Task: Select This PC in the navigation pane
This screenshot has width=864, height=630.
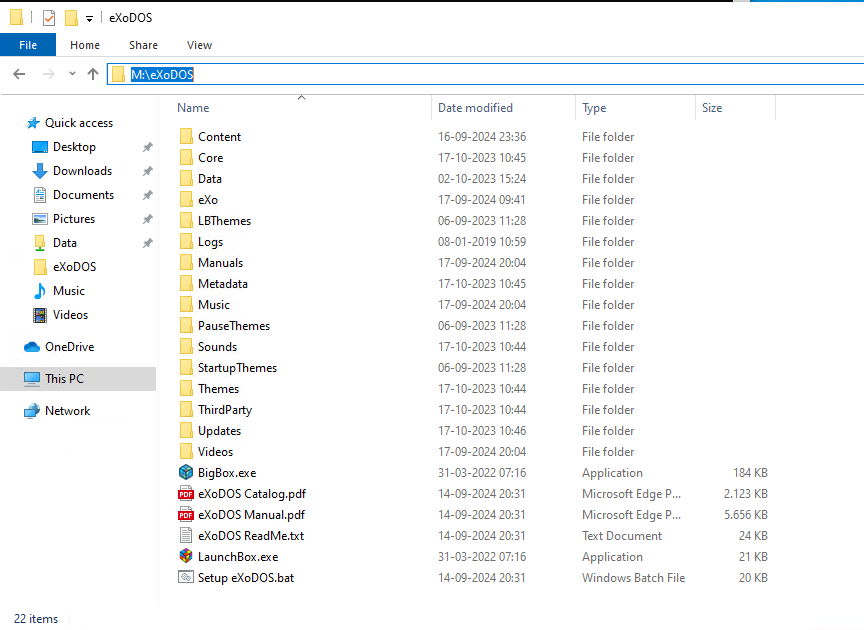Action: (64, 379)
